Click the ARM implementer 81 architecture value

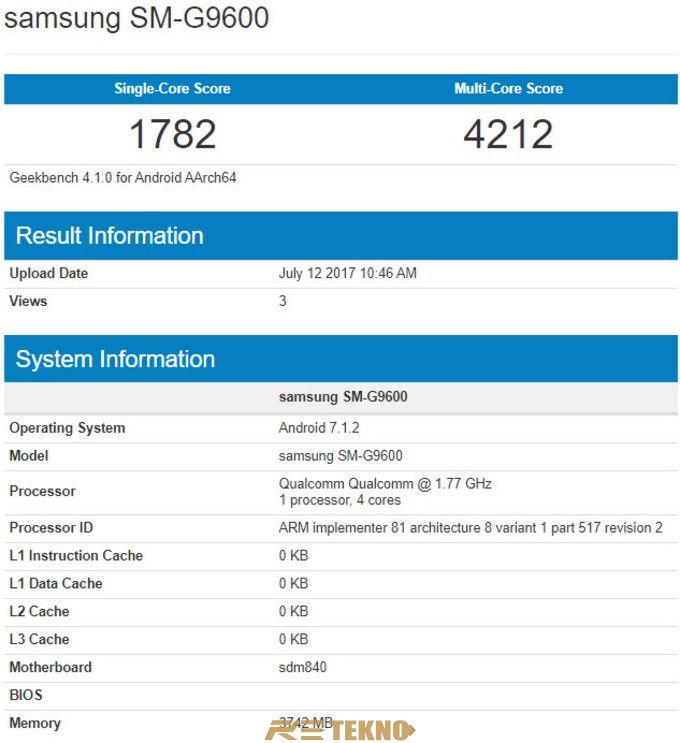[x=471, y=528]
